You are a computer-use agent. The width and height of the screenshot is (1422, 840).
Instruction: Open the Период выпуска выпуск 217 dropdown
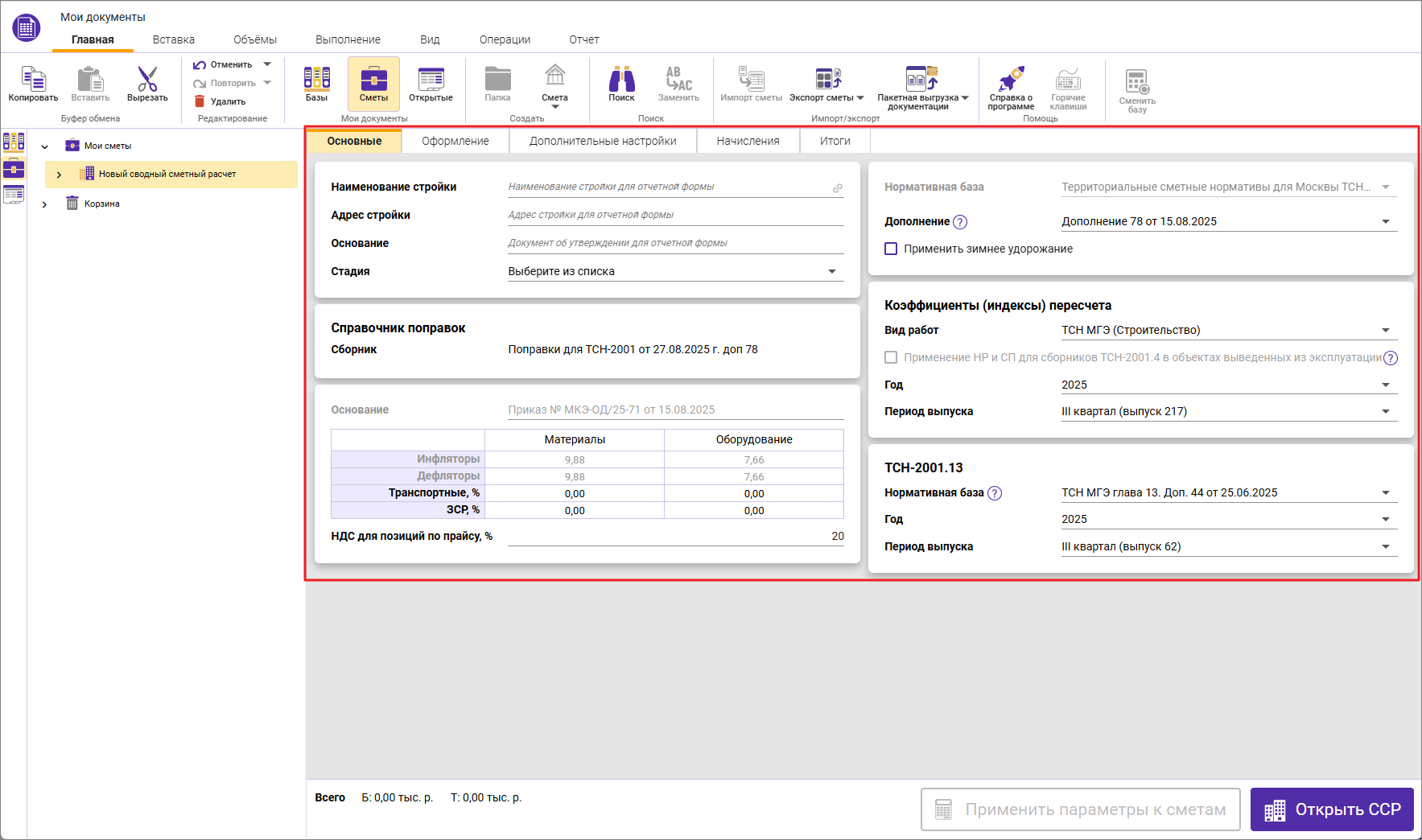[1385, 412]
